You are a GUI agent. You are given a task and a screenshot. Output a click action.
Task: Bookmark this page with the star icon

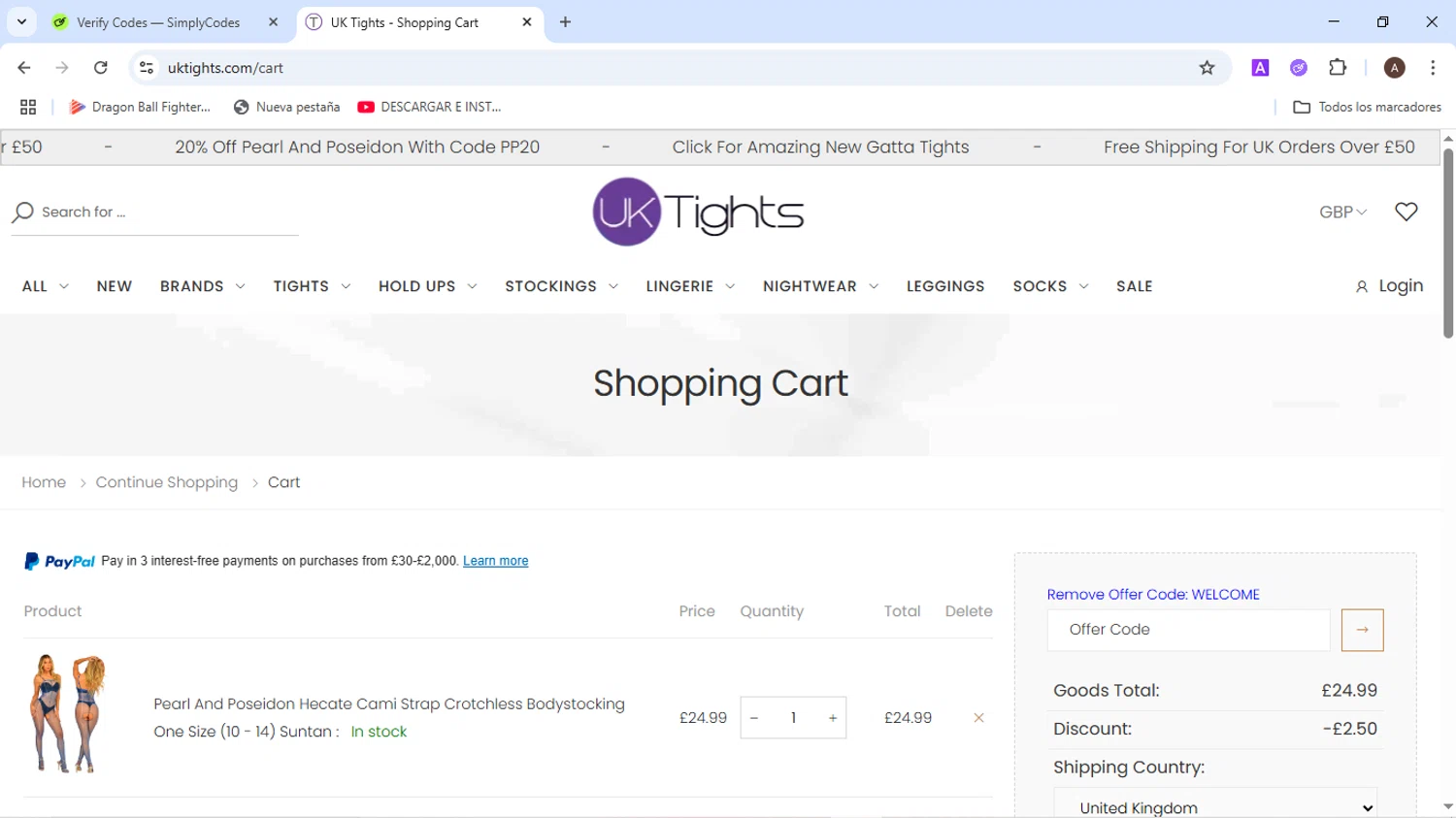click(x=1207, y=68)
